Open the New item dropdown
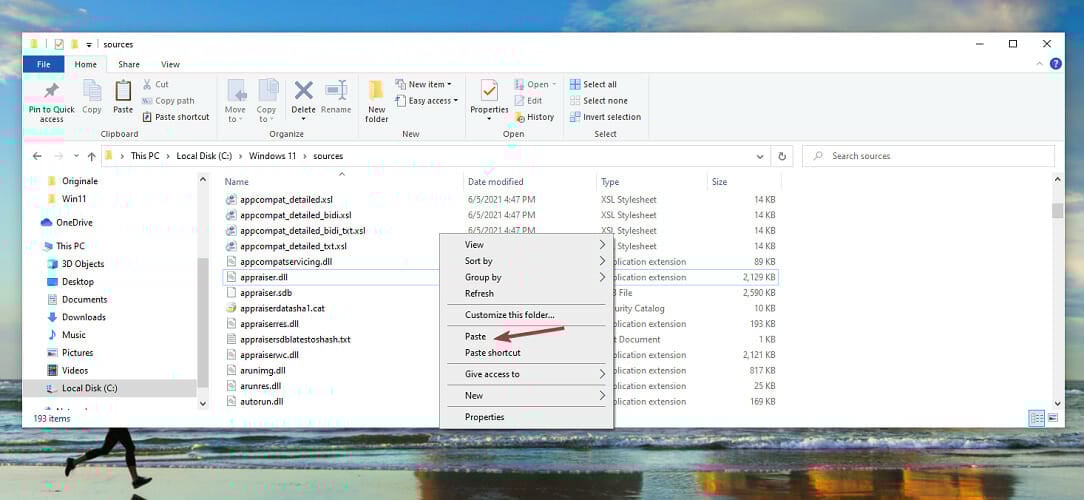The height and width of the screenshot is (500, 1084). 423,84
